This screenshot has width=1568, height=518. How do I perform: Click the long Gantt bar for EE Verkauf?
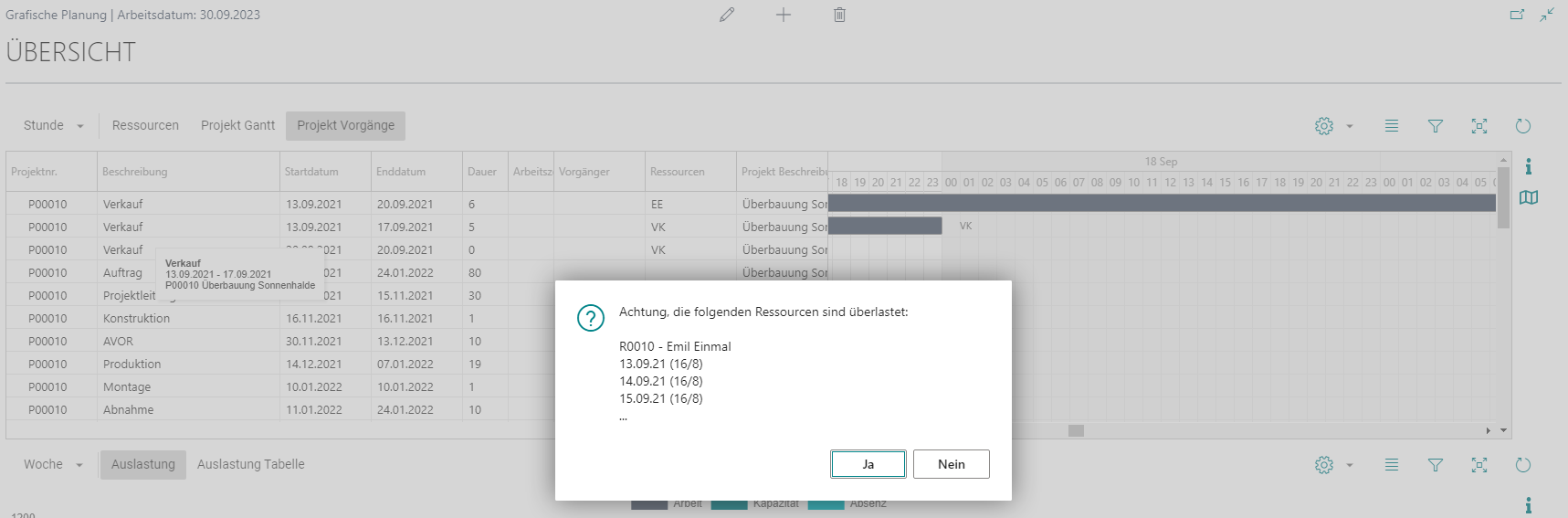[x=1162, y=203]
